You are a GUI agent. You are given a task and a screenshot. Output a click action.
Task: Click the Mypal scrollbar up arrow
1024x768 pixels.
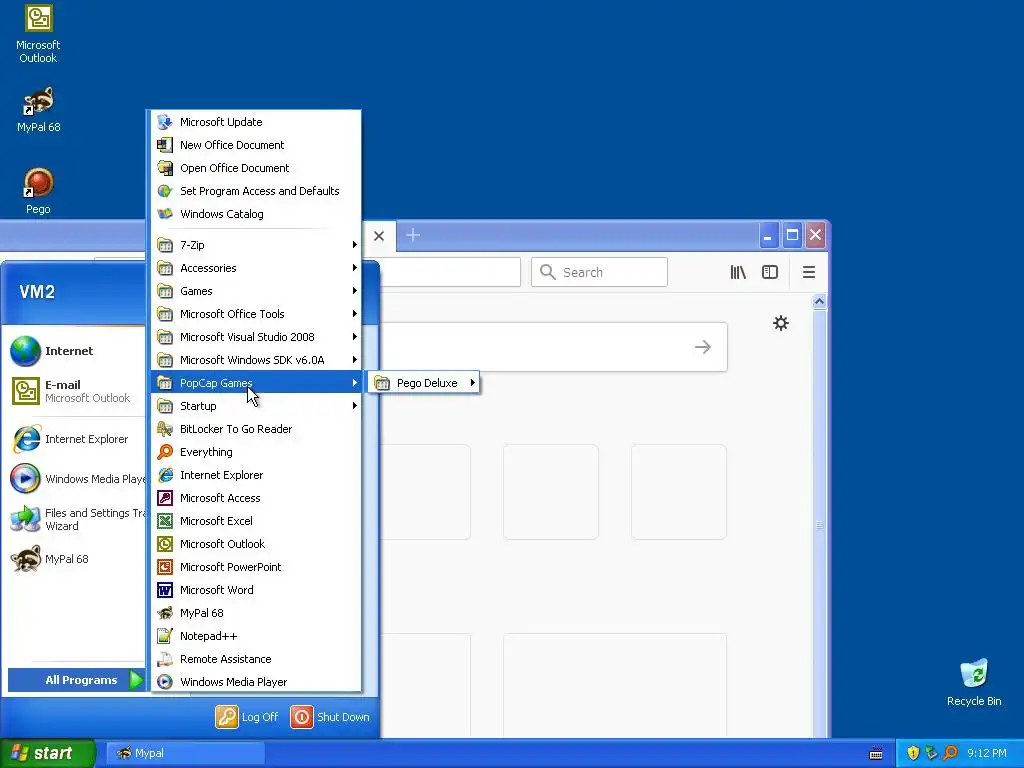click(x=820, y=301)
